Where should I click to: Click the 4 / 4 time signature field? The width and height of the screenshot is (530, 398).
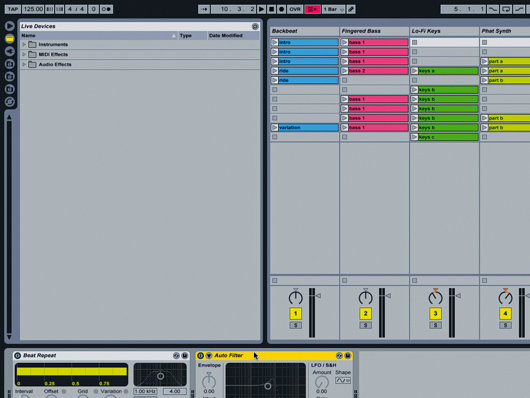(x=76, y=9)
